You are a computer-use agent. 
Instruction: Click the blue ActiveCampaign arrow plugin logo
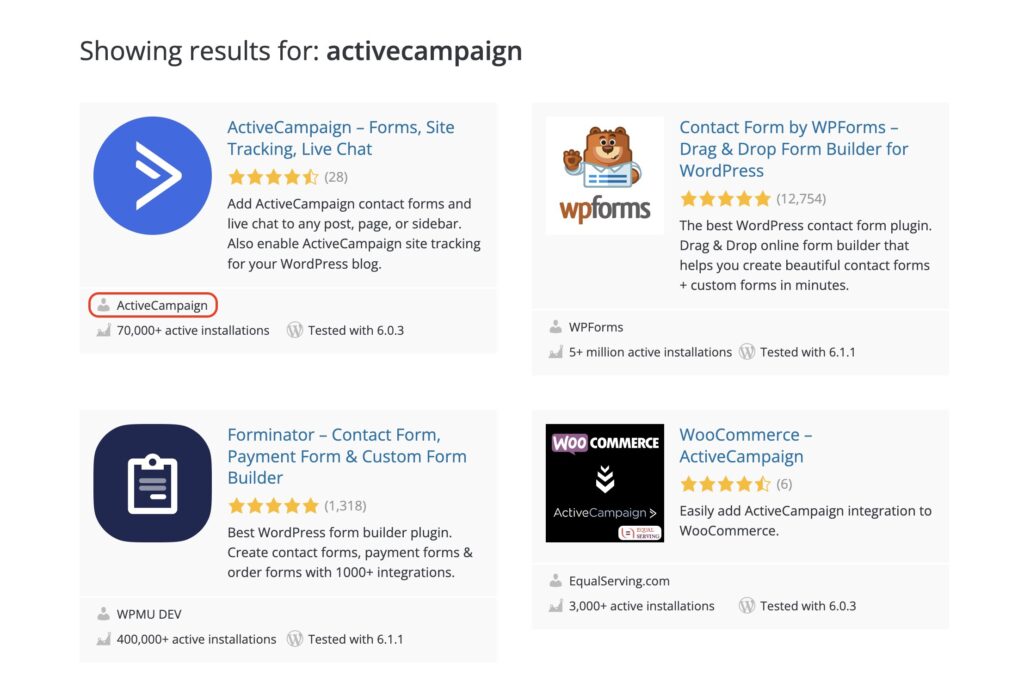[x=152, y=175]
